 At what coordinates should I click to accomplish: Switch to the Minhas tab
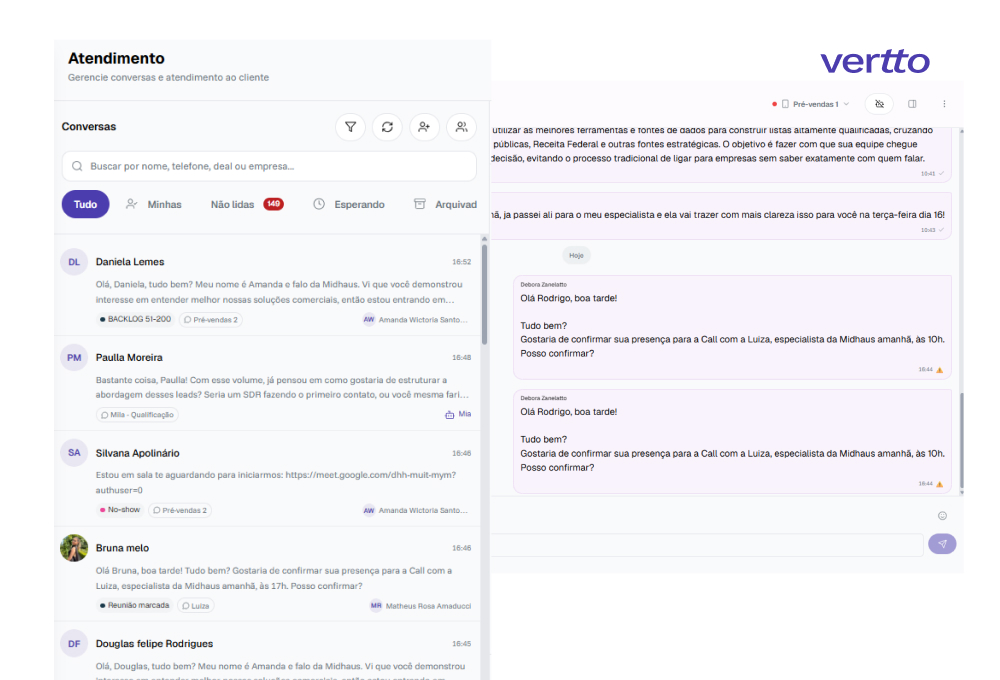pyautogui.click(x=154, y=204)
